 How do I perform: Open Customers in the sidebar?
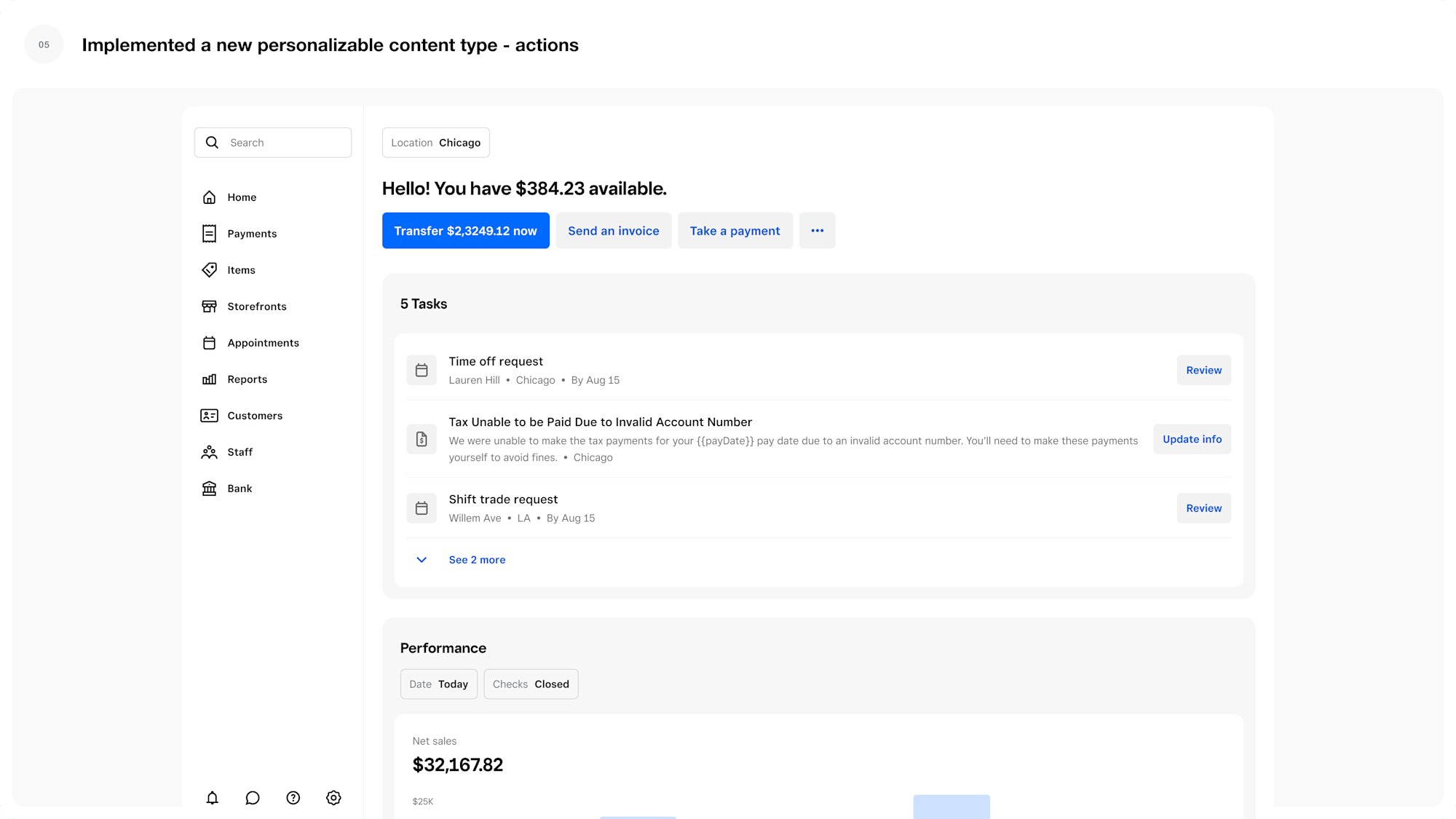[255, 416]
